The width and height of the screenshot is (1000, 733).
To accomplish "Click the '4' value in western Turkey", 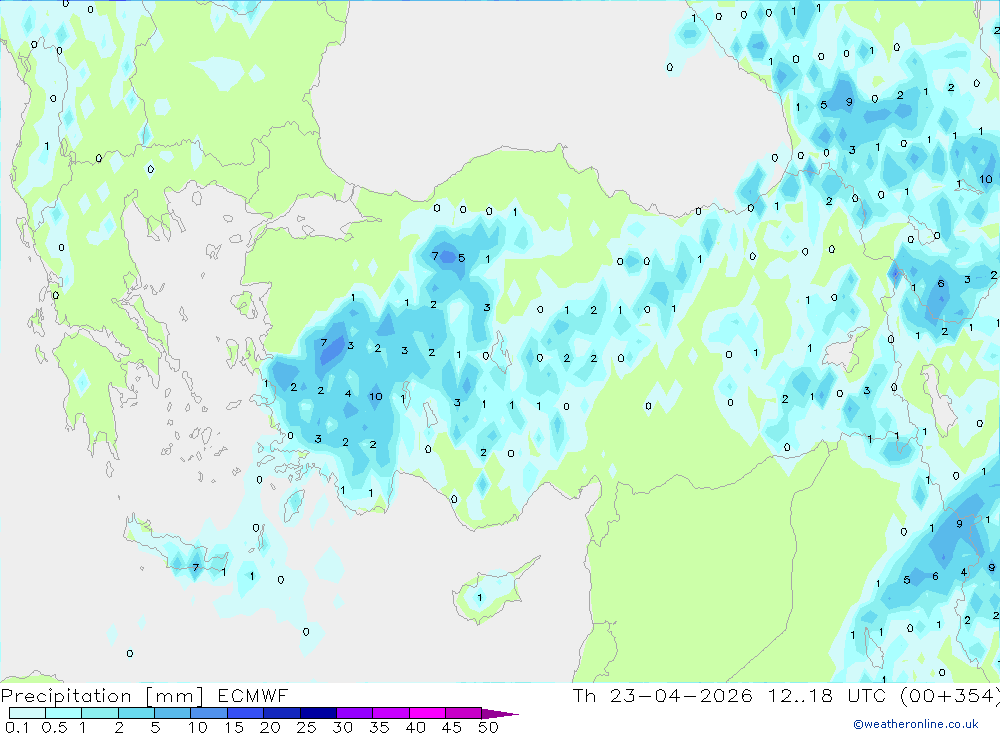I will (x=348, y=394).
